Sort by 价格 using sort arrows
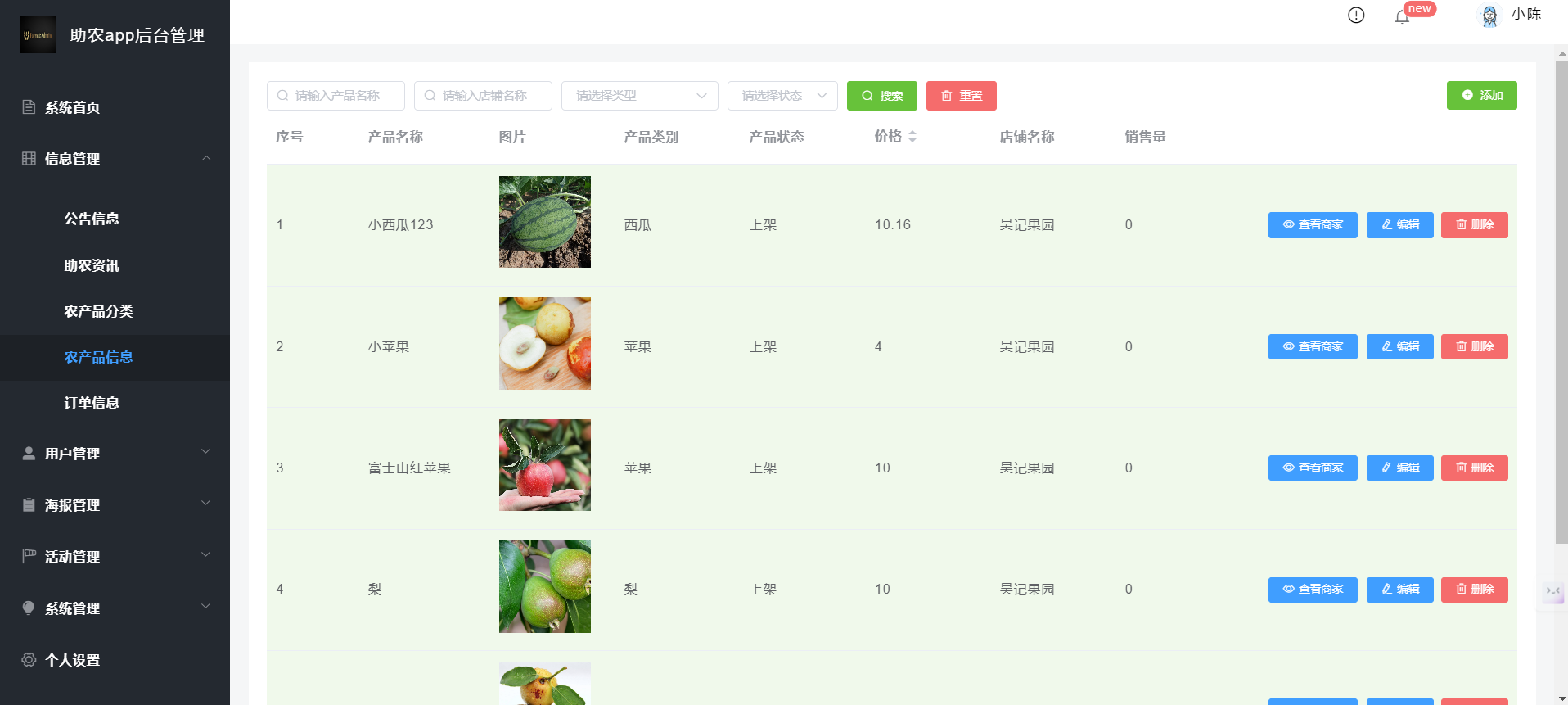This screenshot has height=705, width=1568. (x=912, y=137)
